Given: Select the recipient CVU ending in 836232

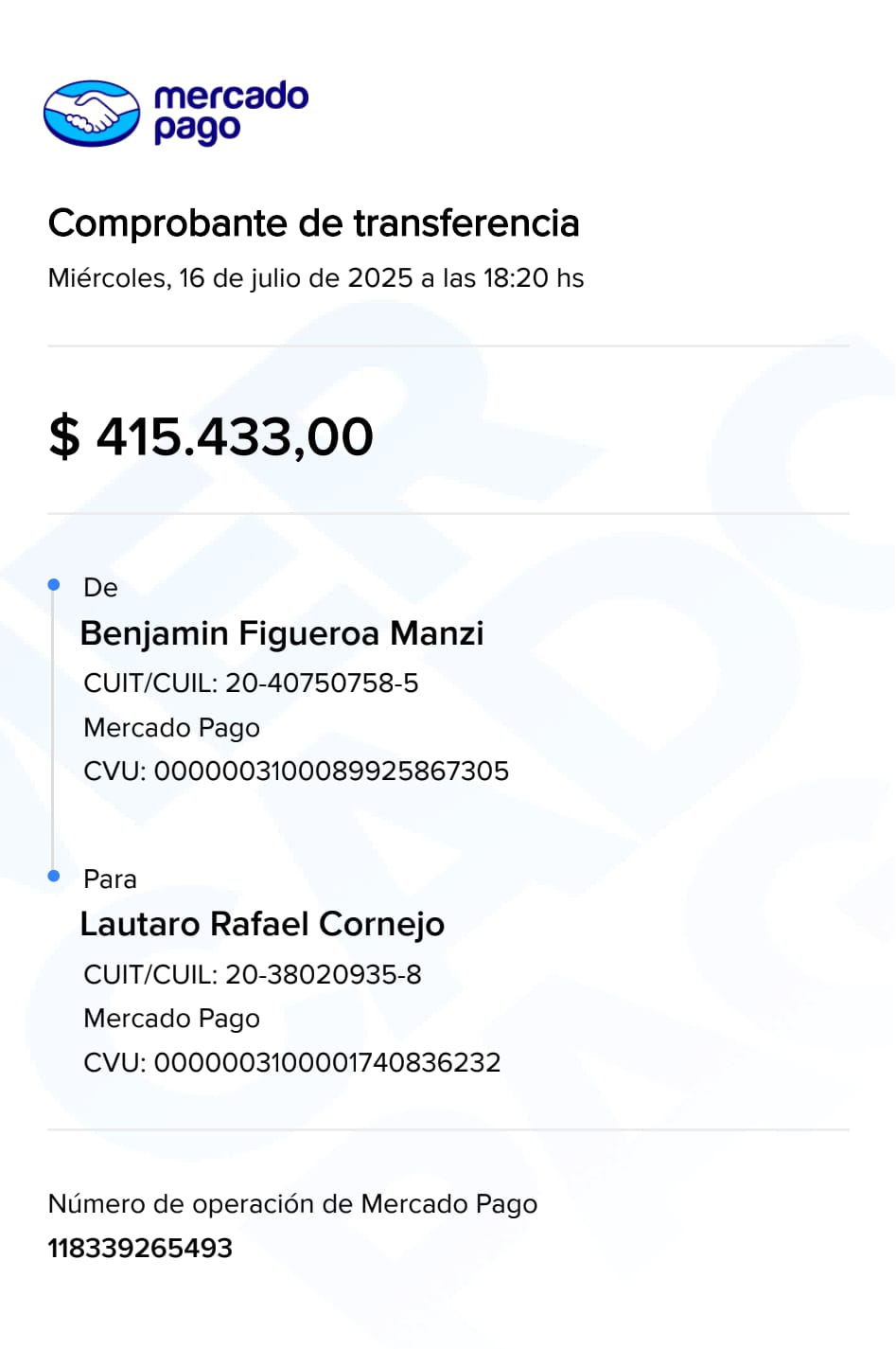Looking at the screenshot, I should 291,1062.
